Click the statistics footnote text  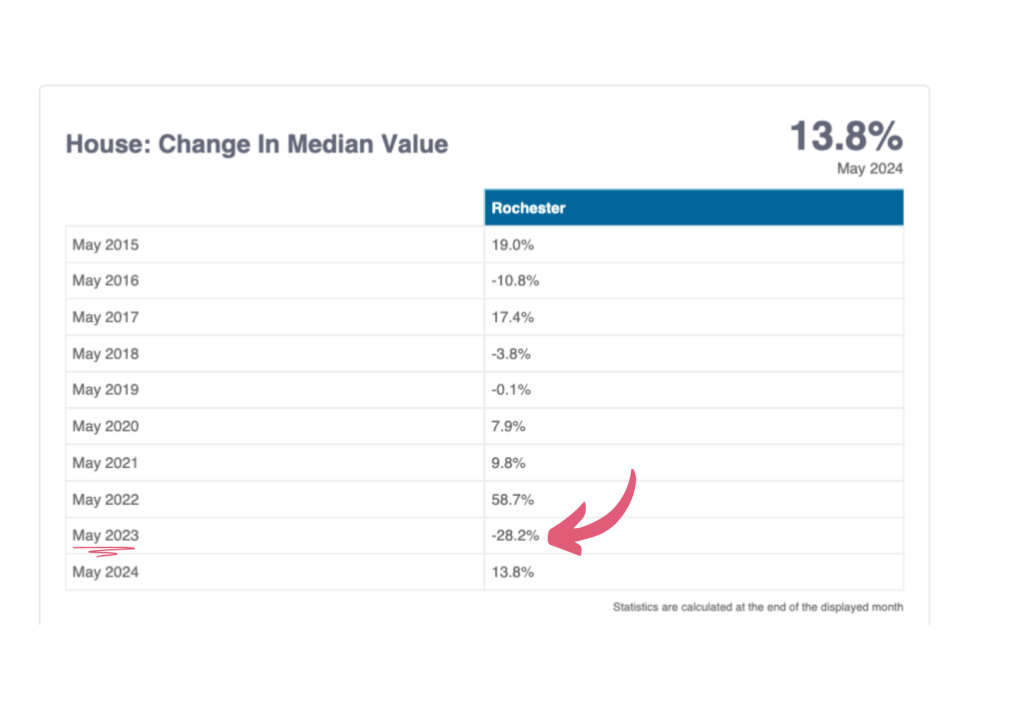tap(758, 607)
